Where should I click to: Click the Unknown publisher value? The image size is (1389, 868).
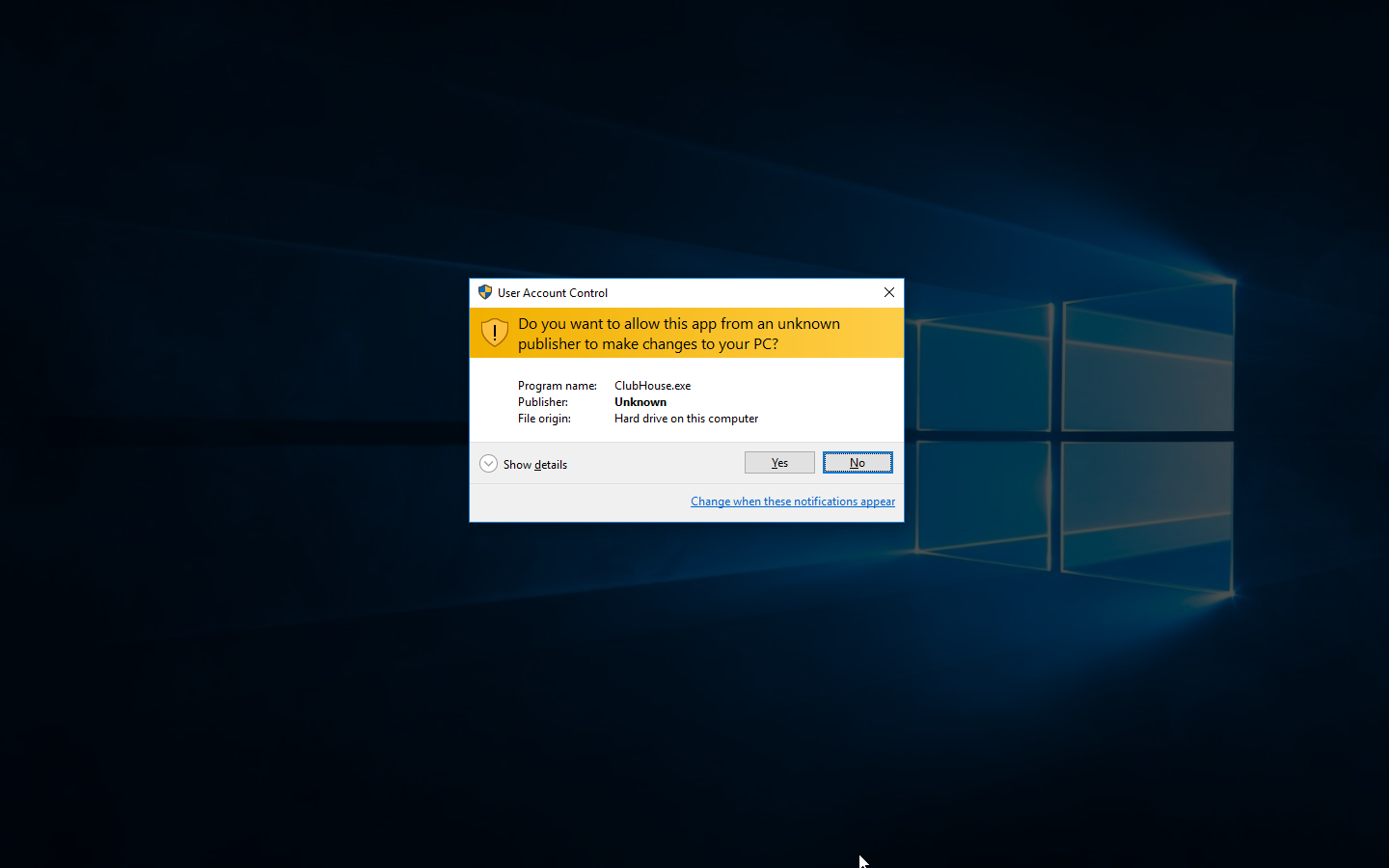(x=640, y=402)
